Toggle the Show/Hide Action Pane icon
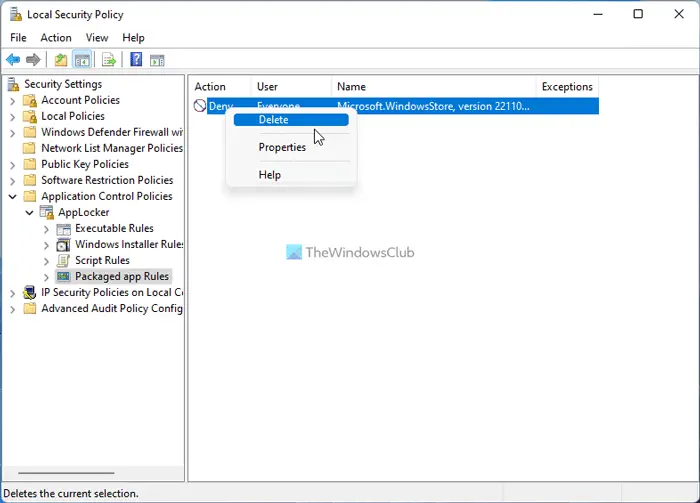Image resolution: width=700 pixels, height=503 pixels. click(157, 60)
